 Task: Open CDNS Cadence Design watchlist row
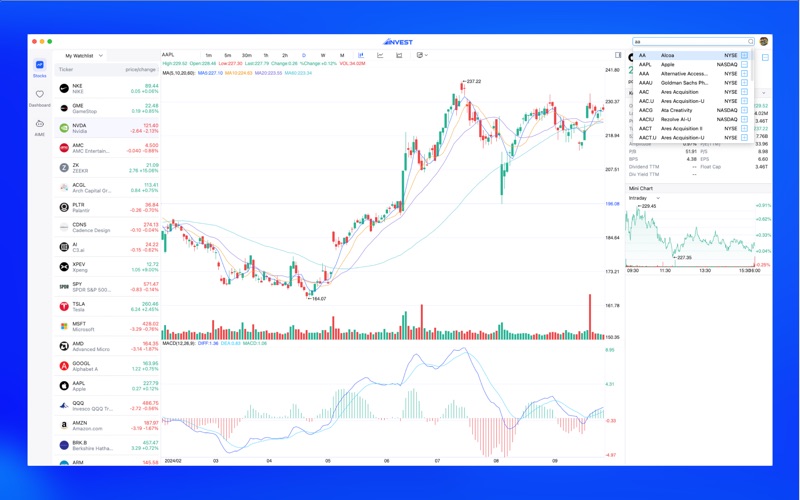coord(107,228)
